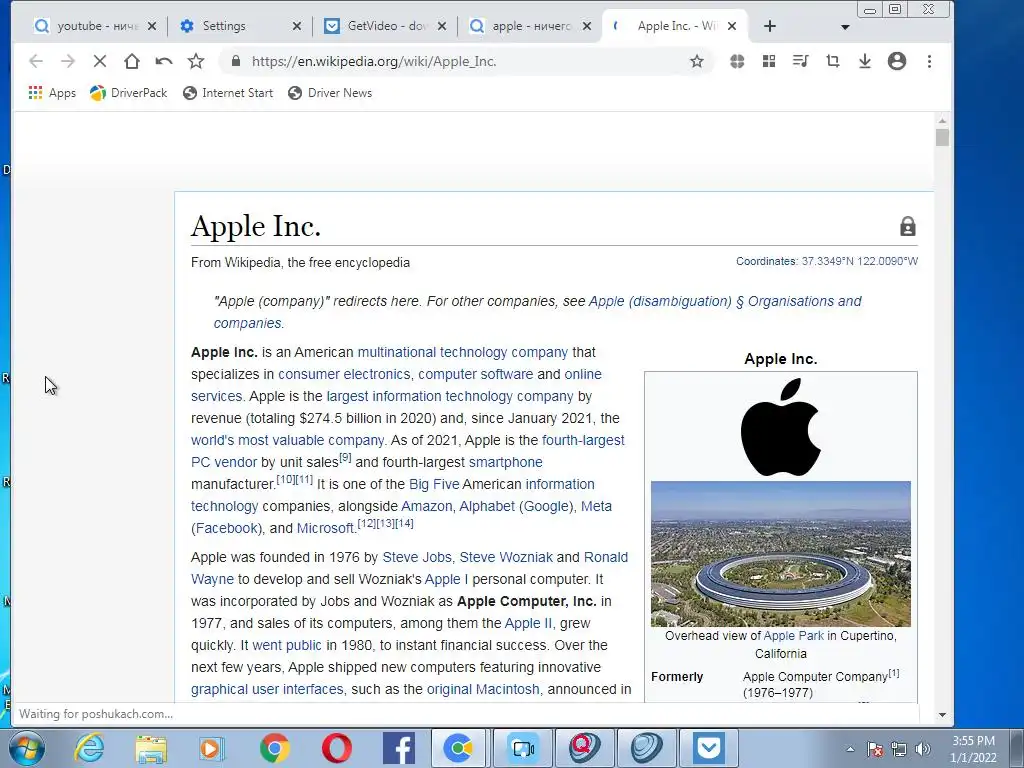Open the Internet Start bookmark
This screenshot has width=1024, height=768.
228,93
